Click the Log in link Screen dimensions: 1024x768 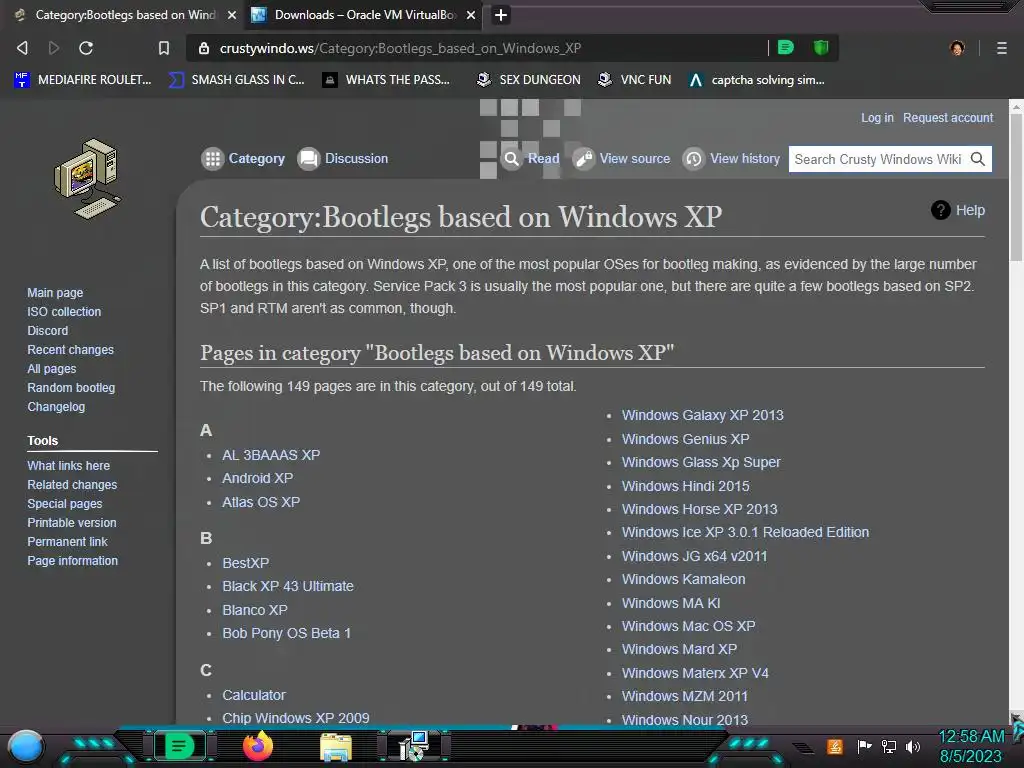coord(877,118)
